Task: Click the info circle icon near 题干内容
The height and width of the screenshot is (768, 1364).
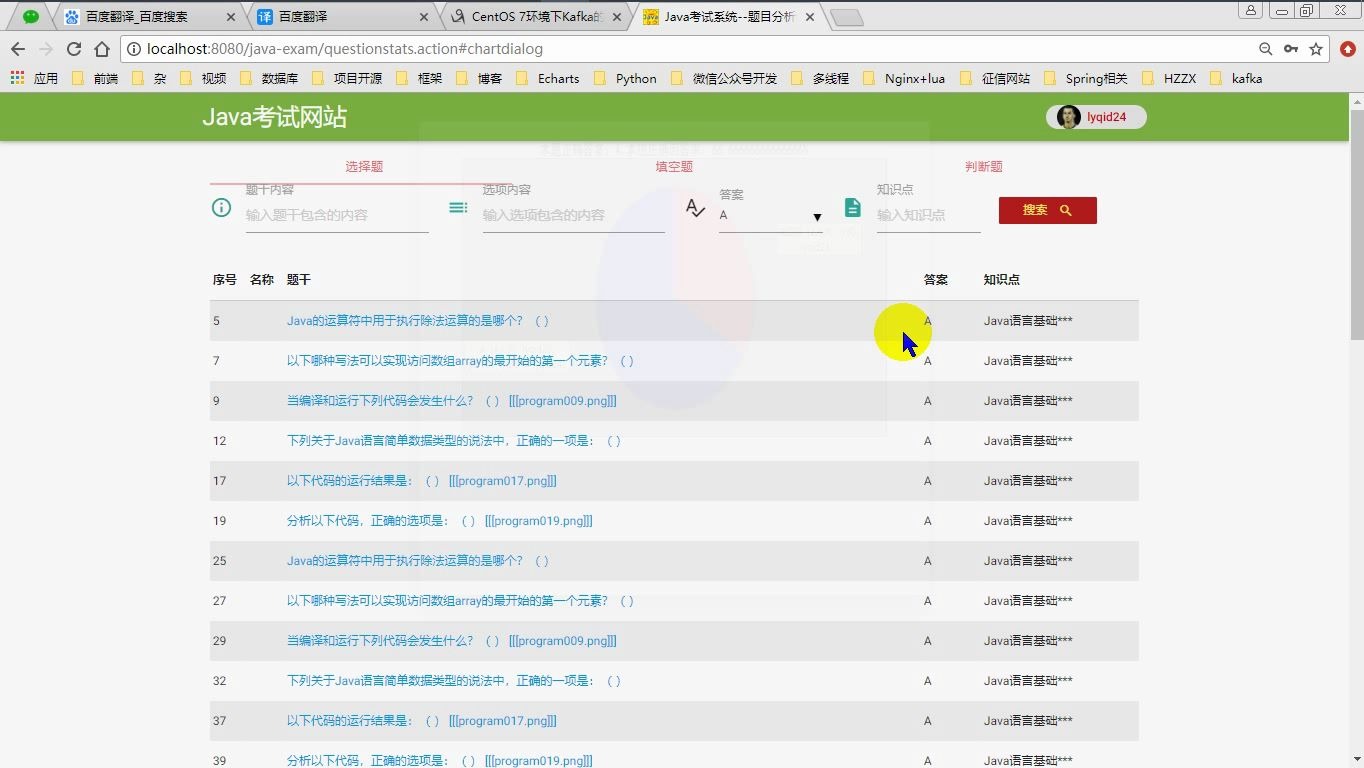Action: pos(221,207)
